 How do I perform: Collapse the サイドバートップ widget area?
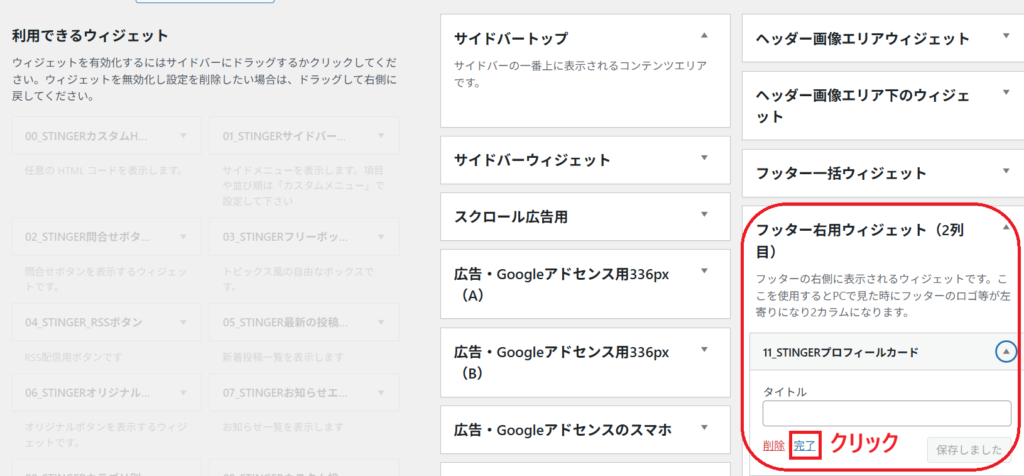(704, 35)
